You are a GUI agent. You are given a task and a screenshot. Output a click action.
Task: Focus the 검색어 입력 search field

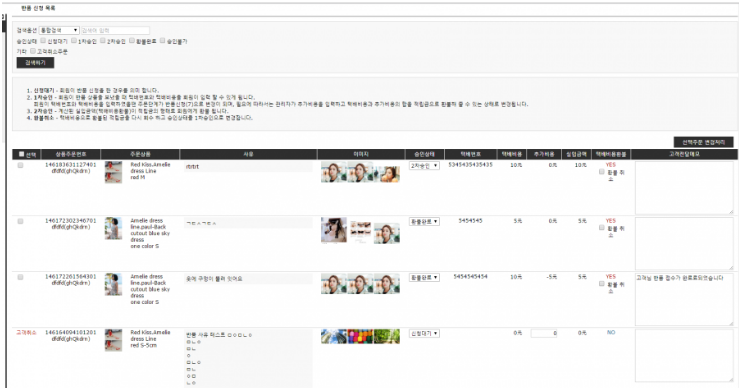tap(115, 30)
